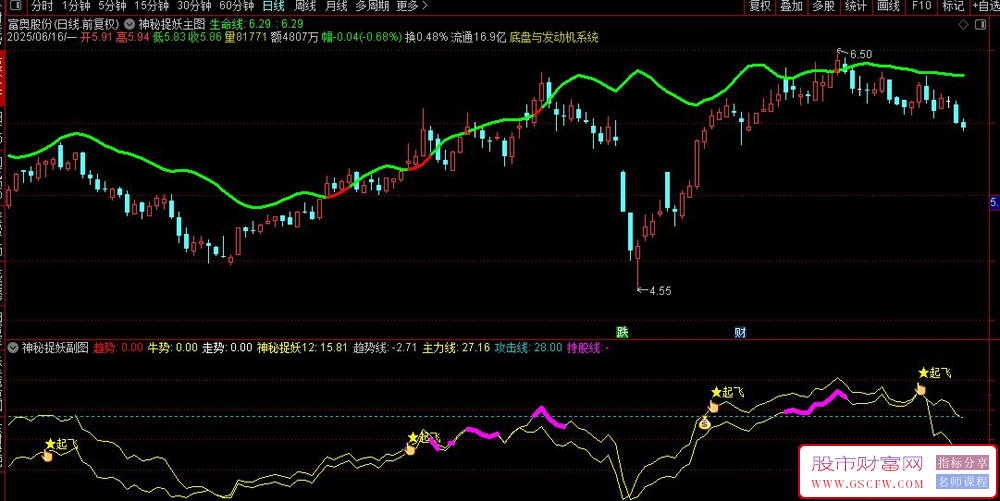Select the 周线 weekly period
The width and height of the screenshot is (1000, 501).
point(305,6)
